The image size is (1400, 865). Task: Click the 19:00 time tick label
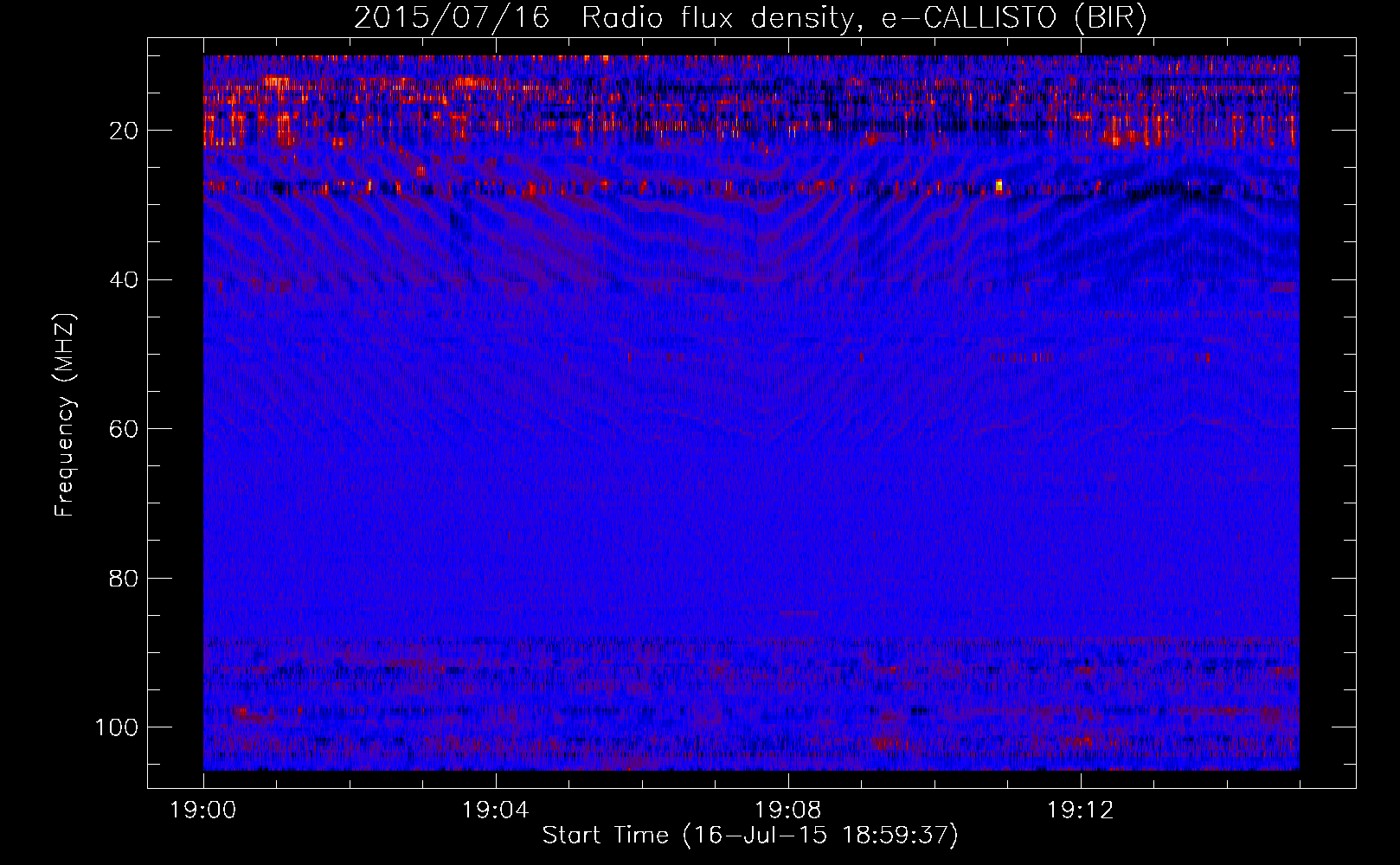(203, 811)
